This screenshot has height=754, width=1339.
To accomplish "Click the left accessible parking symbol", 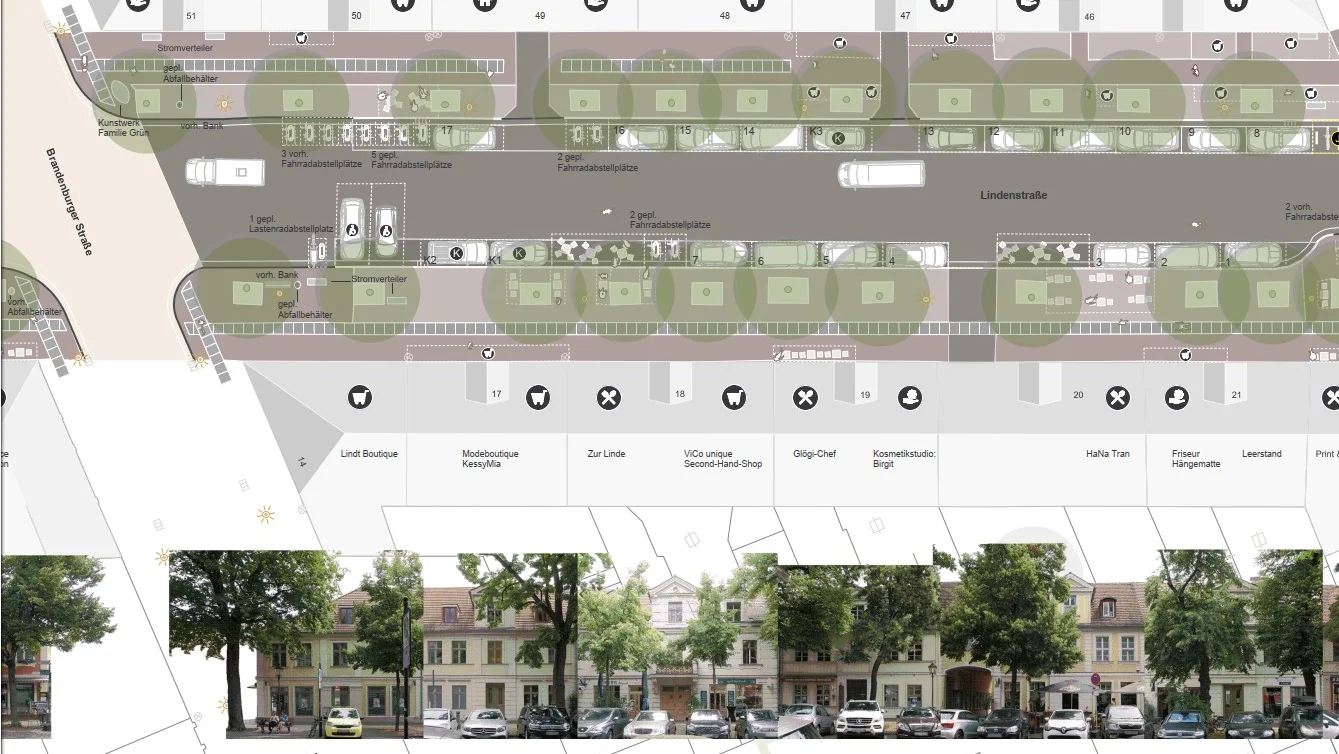I will [352, 229].
